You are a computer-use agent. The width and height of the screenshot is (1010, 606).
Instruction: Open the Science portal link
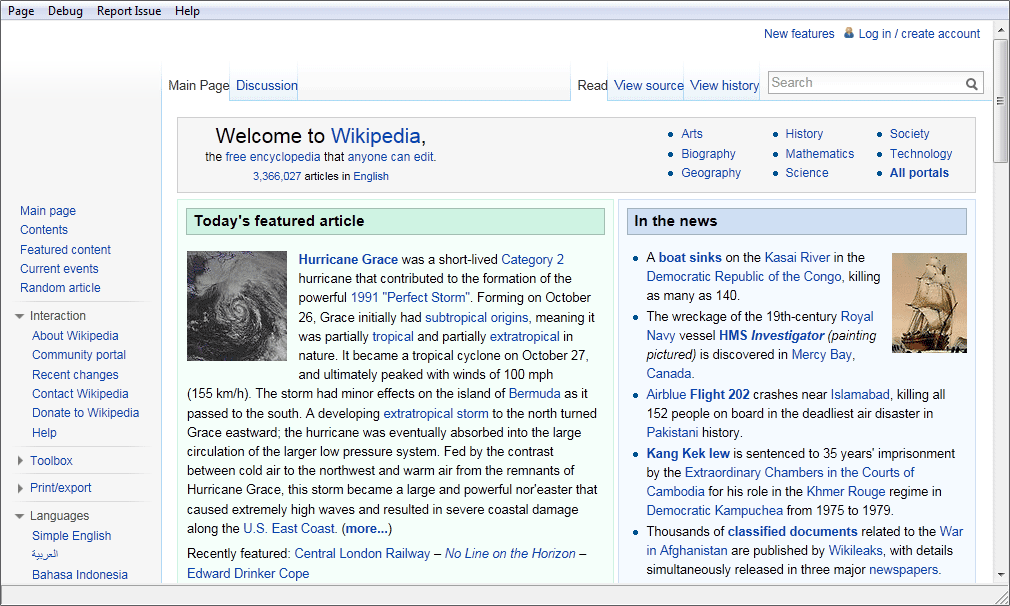coord(806,173)
